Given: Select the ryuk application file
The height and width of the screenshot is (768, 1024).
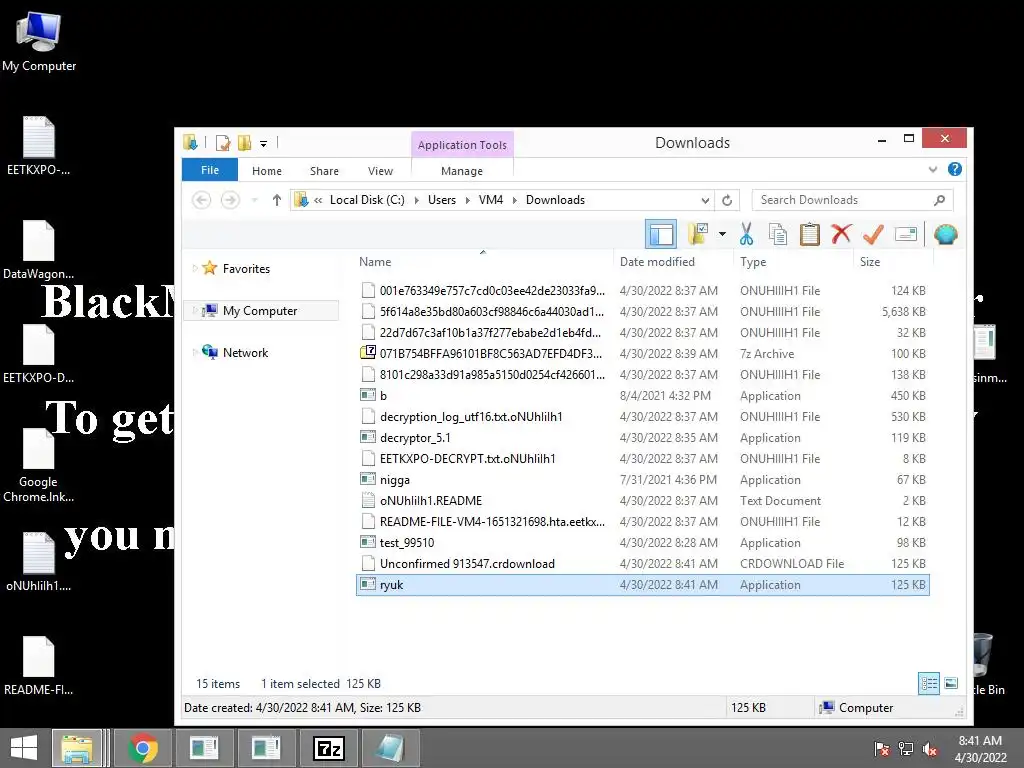Looking at the screenshot, I should click(x=643, y=584).
